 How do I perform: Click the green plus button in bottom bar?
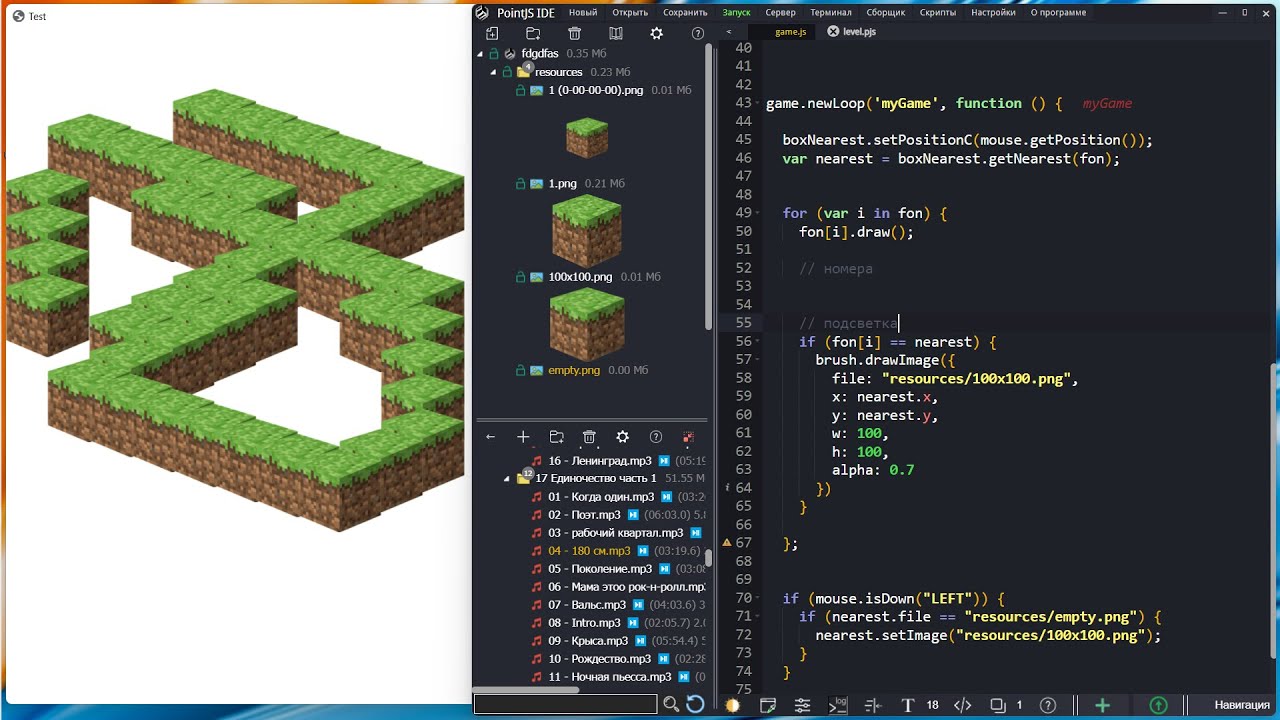pyautogui.click(x=1103, y=705)
